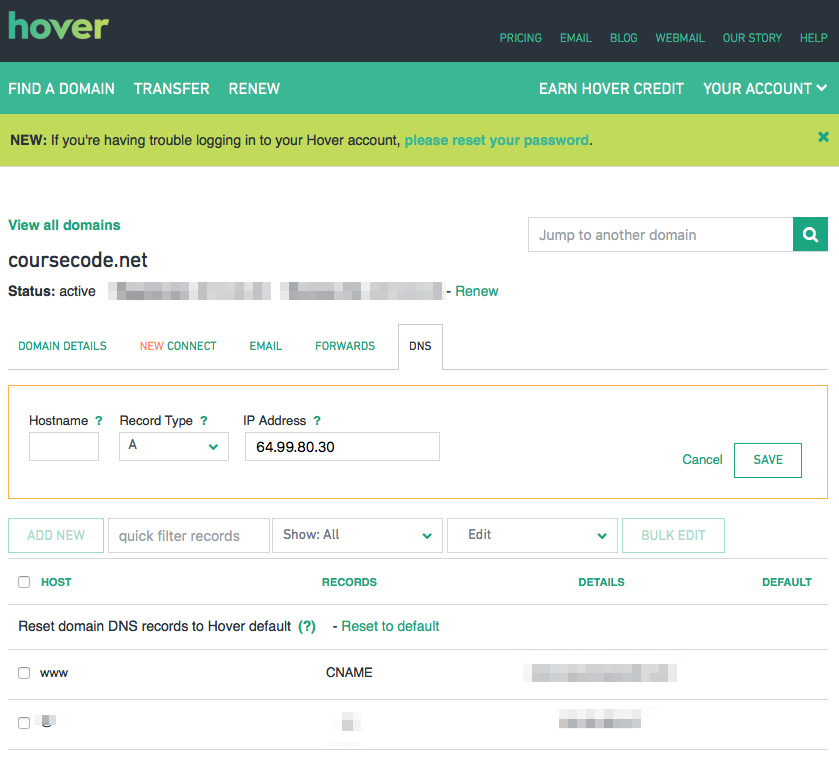Sort by the HOST column header
This screenshot has width=839, height=764.
click(x=56, y=582)
